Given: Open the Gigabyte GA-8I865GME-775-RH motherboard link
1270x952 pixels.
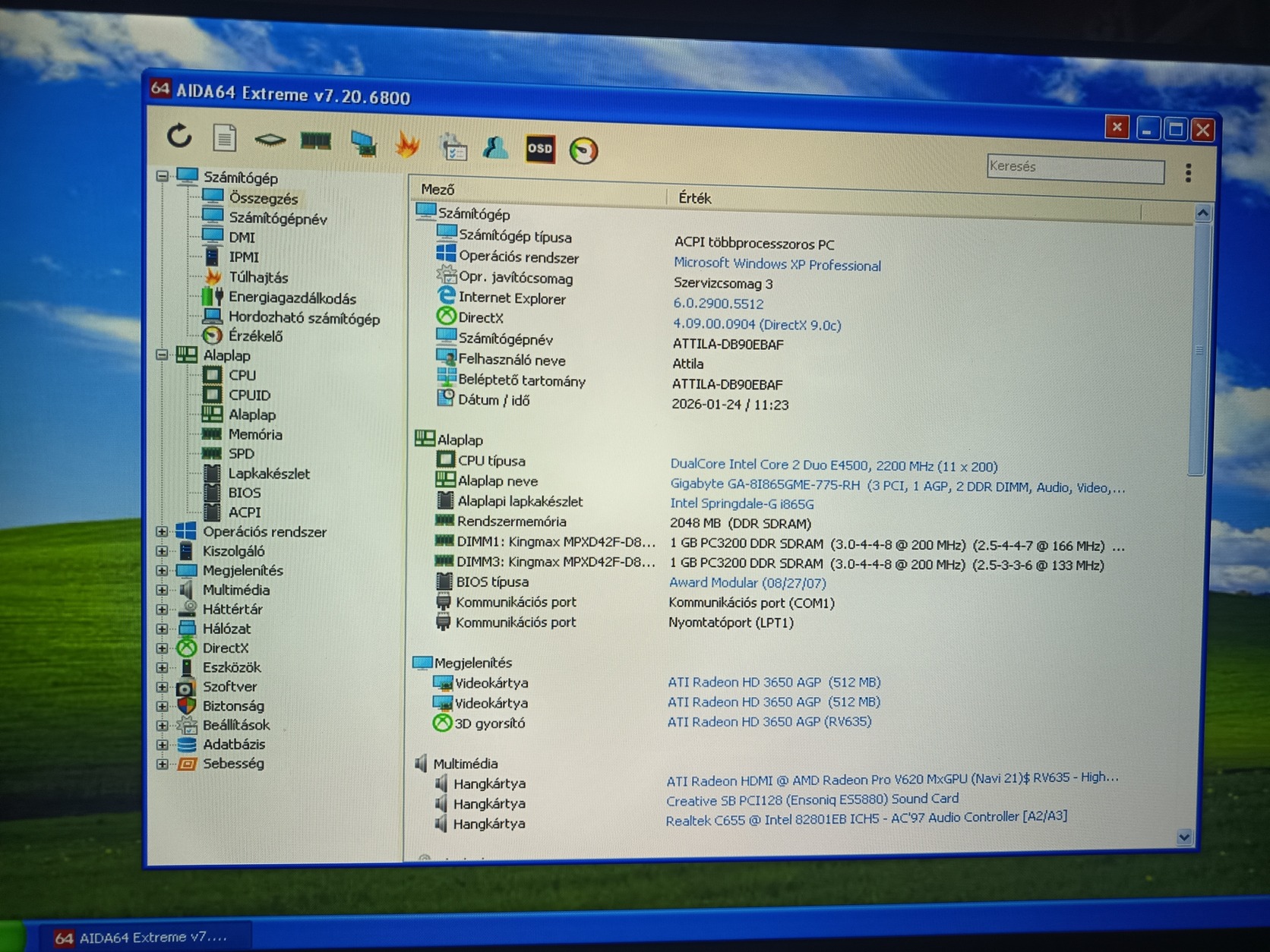Looking at the screenshot, I should tap(897, 486).
